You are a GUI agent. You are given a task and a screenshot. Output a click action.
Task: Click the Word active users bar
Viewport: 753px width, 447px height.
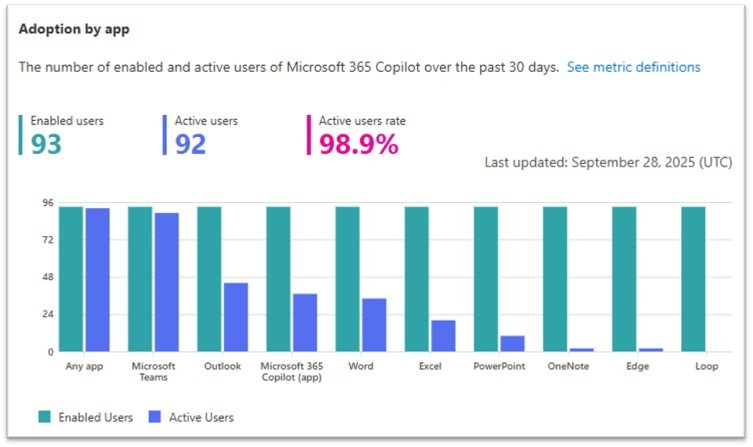pyautogui.click(x=374, y=325)
